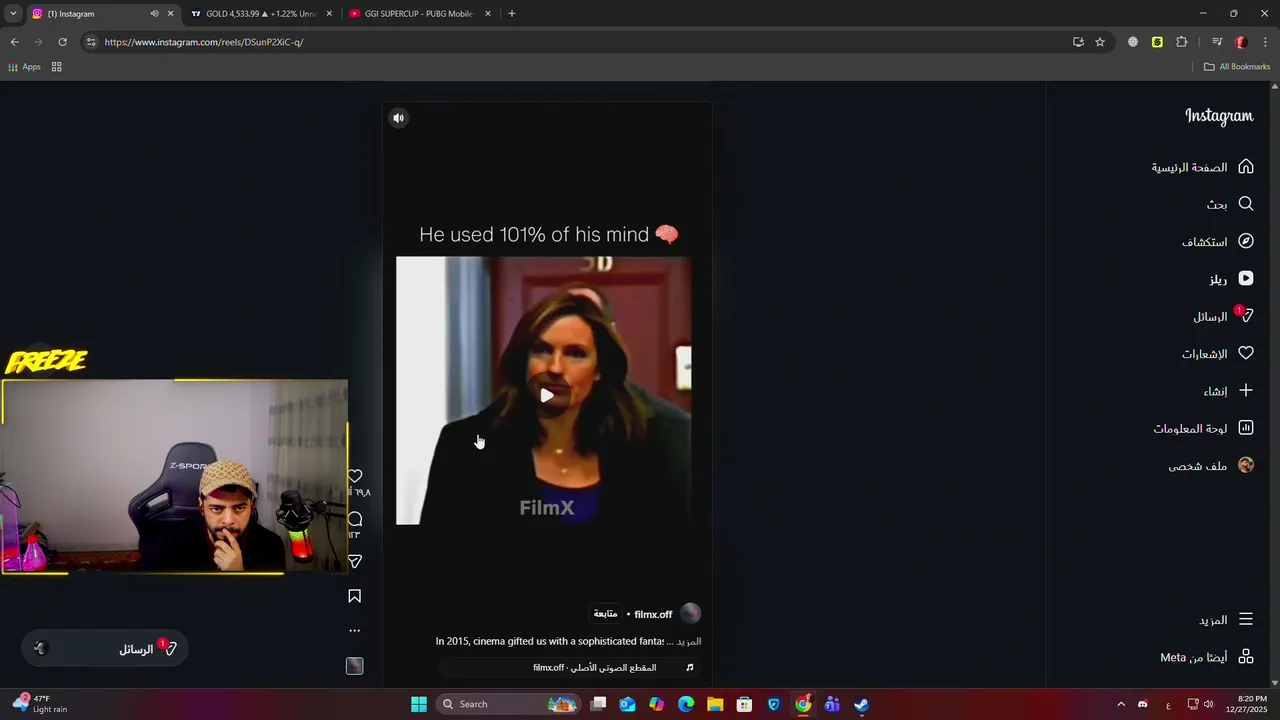Go to Instagram home الصفحة الرئيسية

(x=1202, y=167)
